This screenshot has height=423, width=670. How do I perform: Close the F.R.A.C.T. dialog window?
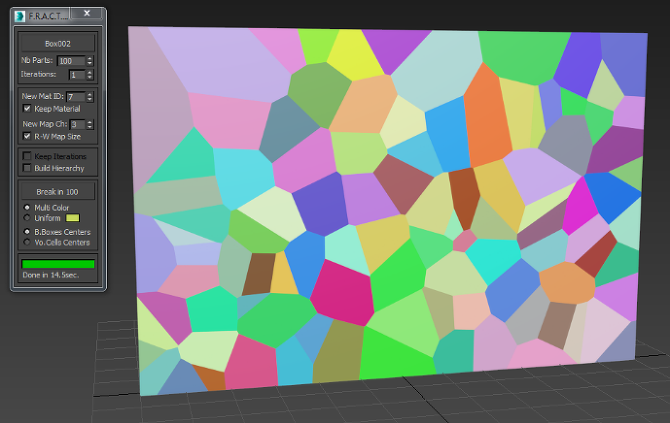point(87,14)
